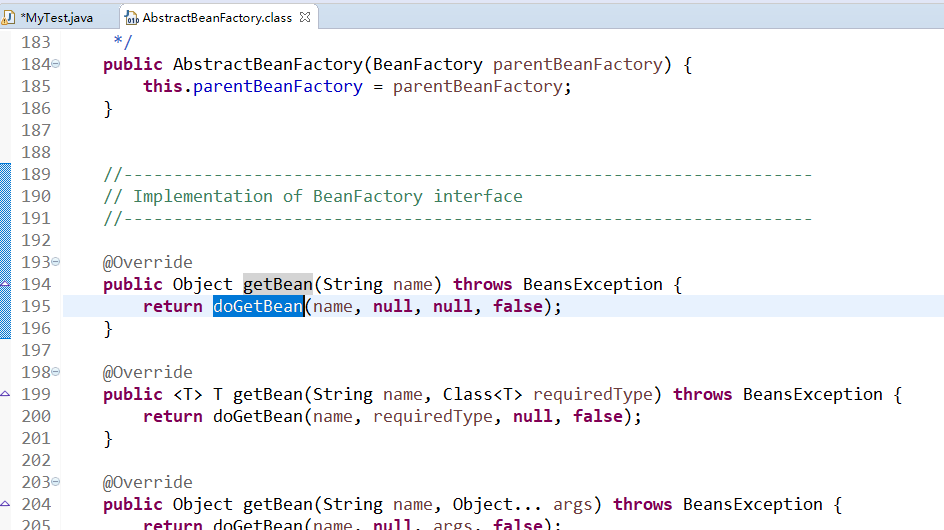Click the override marker at line 199
Viewport: 944px width, 530px height.
point(5,394)
